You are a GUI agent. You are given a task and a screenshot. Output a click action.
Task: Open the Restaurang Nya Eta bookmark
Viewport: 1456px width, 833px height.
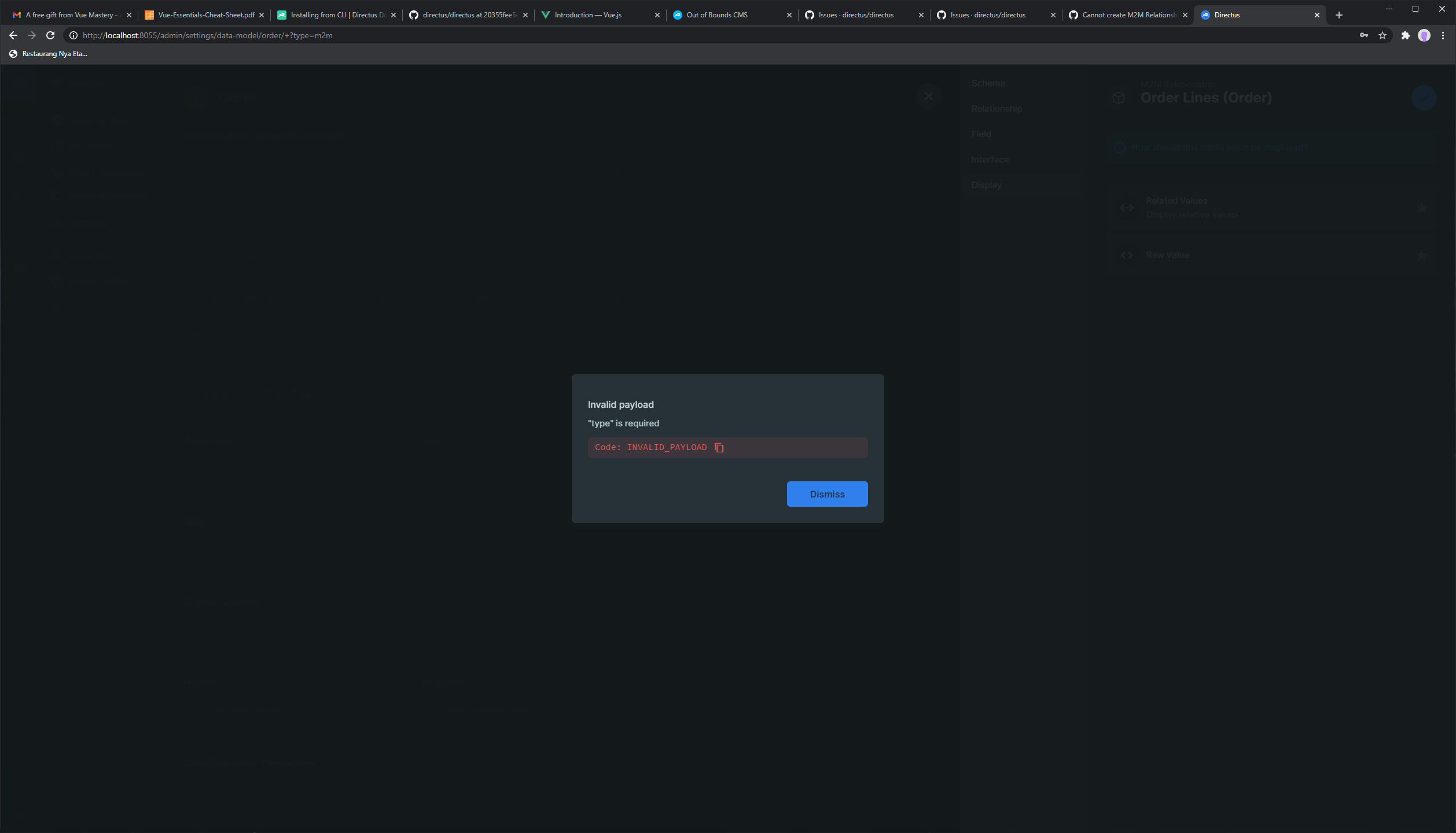[49, 54]
